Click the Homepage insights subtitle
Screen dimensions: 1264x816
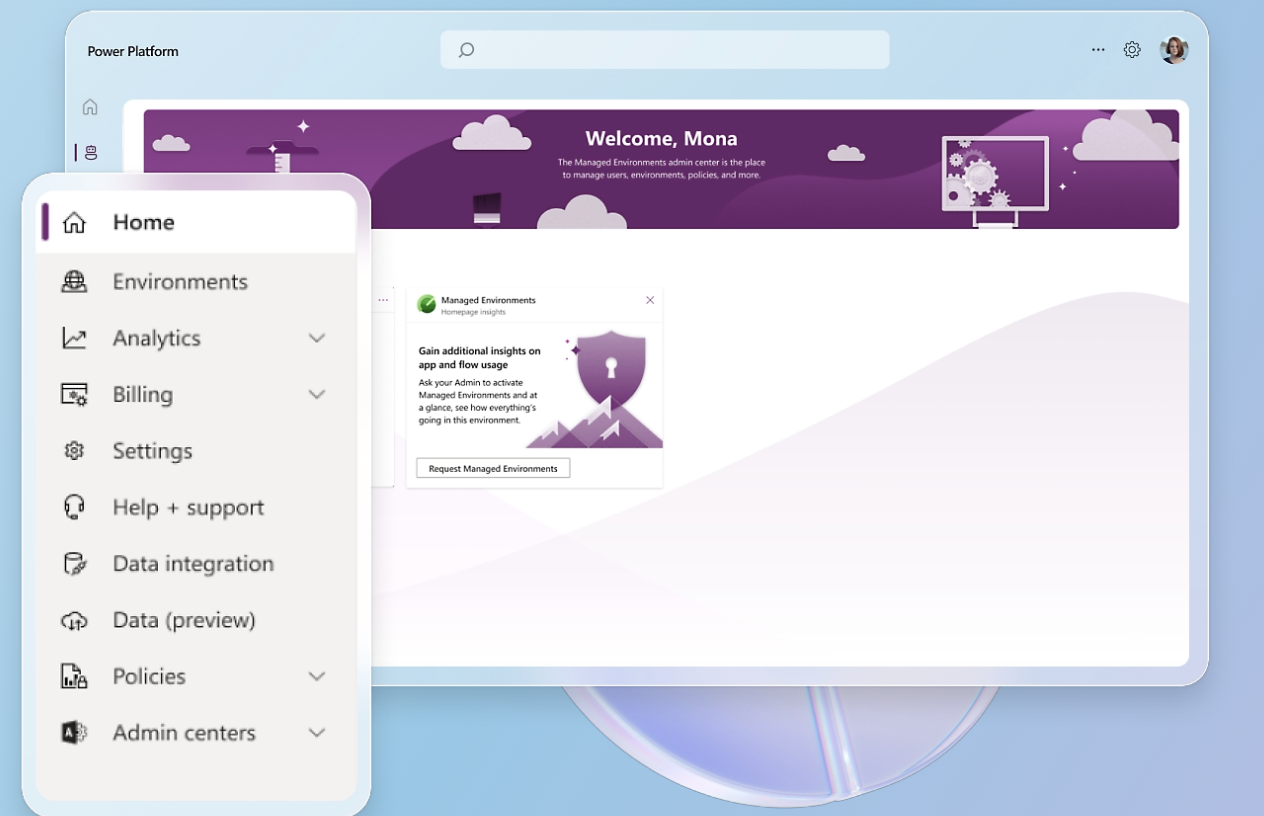pos(473,312)
